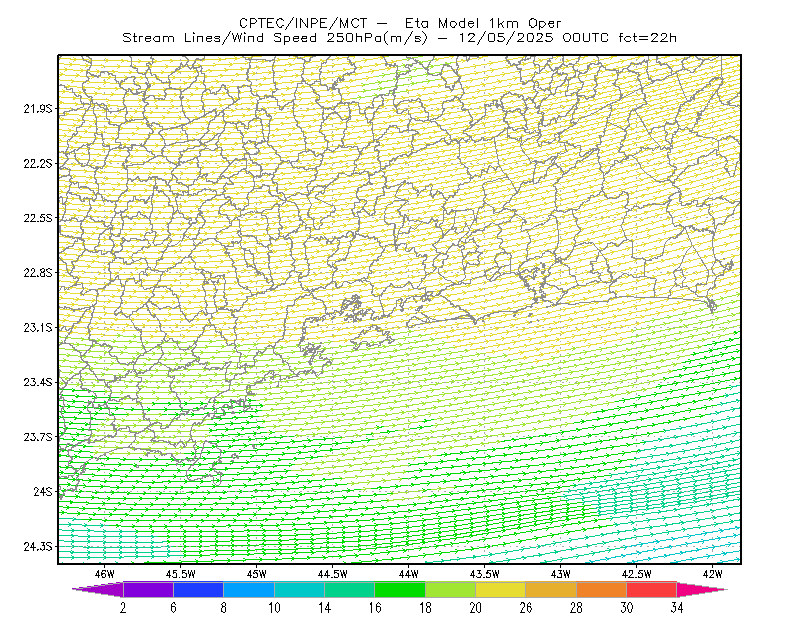
Task: Click the lime swatch between 18 and 20
Action: [x=451, y=589]
